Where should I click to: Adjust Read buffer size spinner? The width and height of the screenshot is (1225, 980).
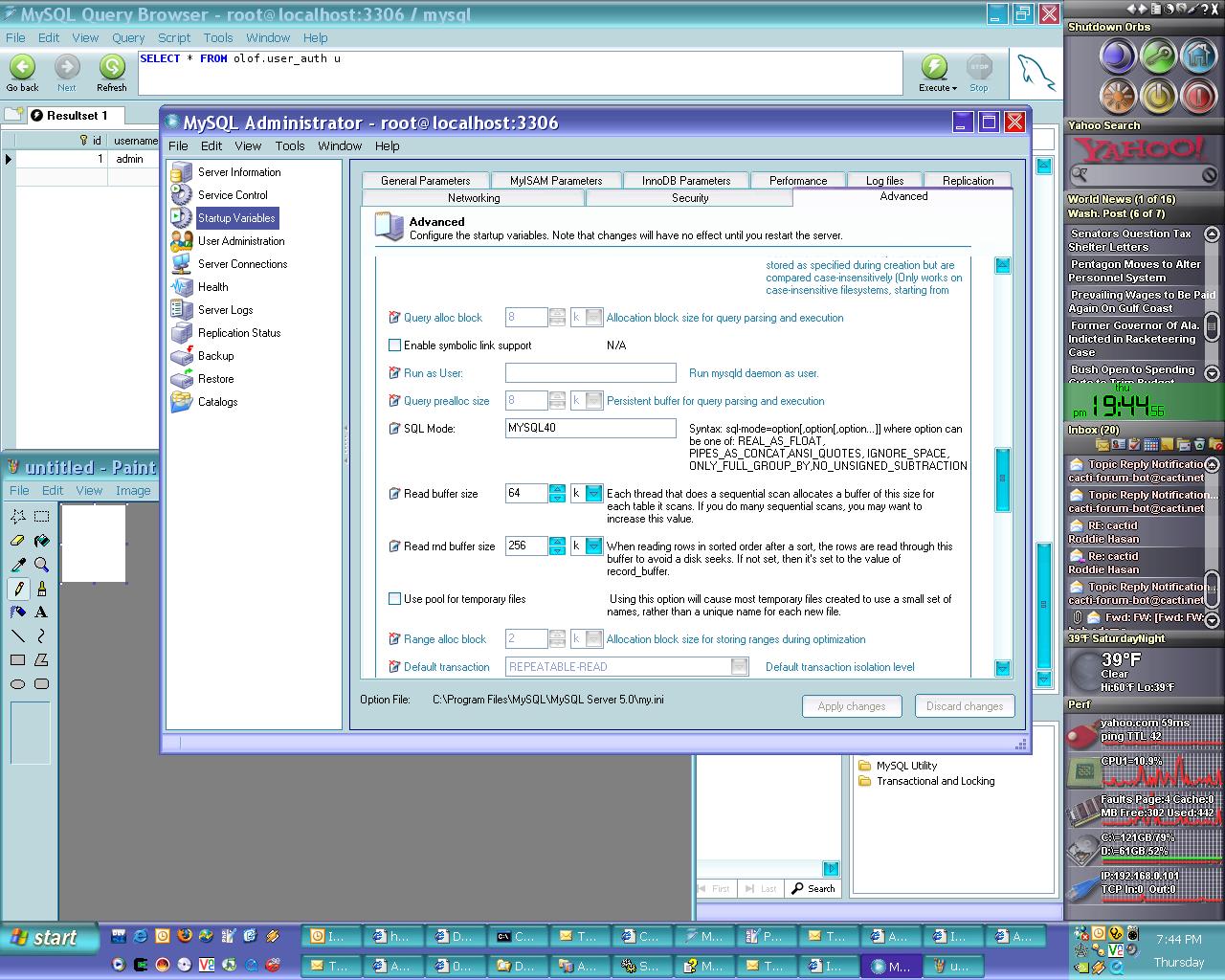point(557,494)
